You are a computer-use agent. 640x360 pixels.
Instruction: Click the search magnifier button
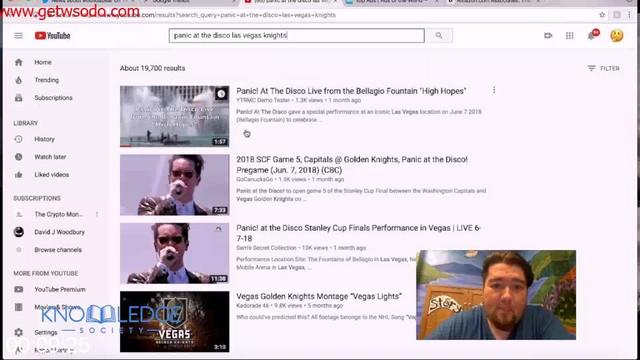click(x=439, y=36)
